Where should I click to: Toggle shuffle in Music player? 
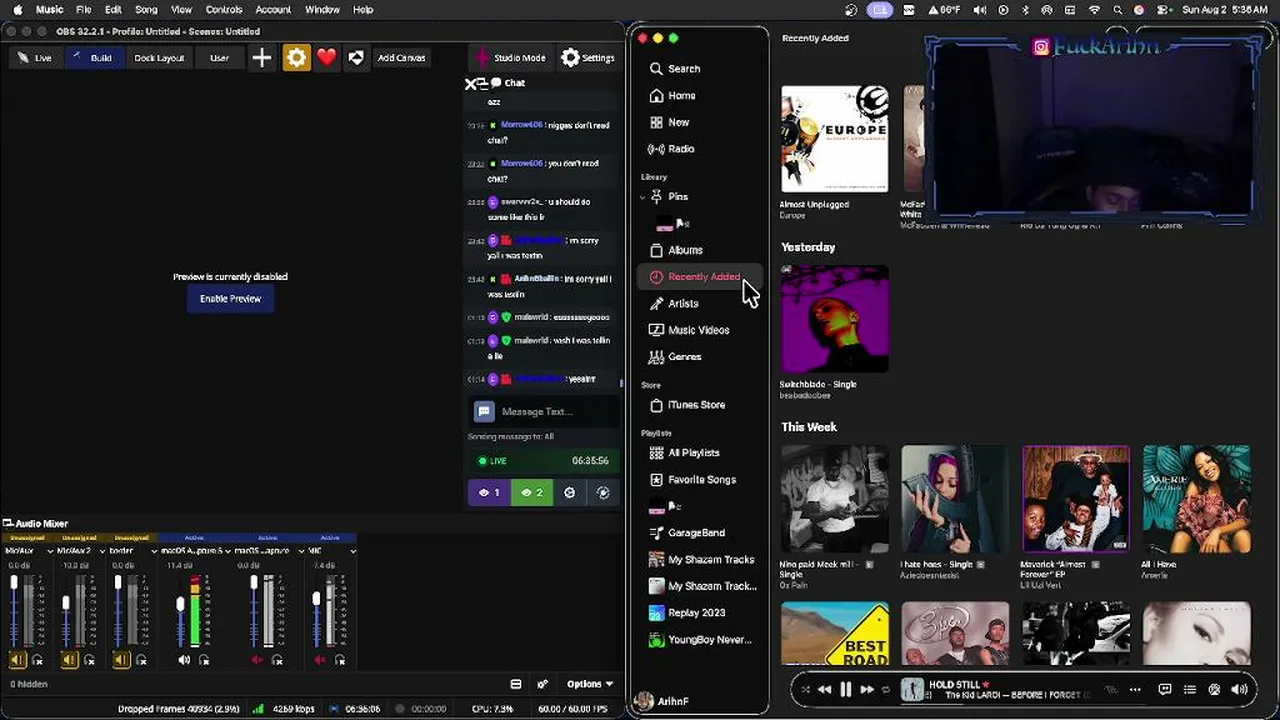(x=805, y=689)
